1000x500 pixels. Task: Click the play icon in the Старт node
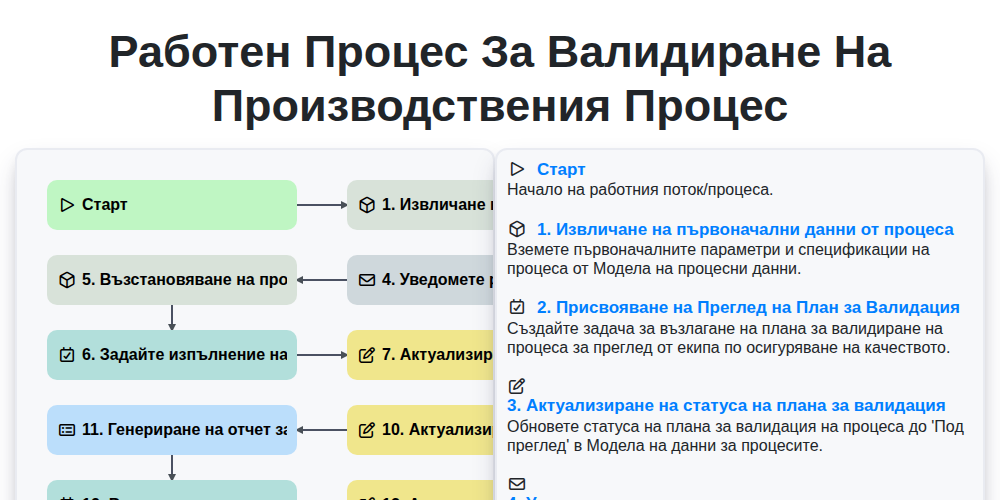tap(67, 205)
